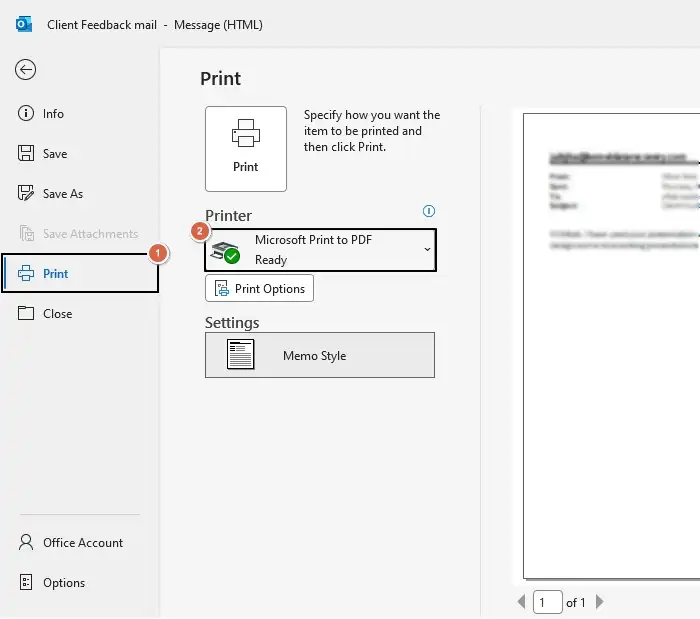Go to the previous preview page

(x=521, y=602)
